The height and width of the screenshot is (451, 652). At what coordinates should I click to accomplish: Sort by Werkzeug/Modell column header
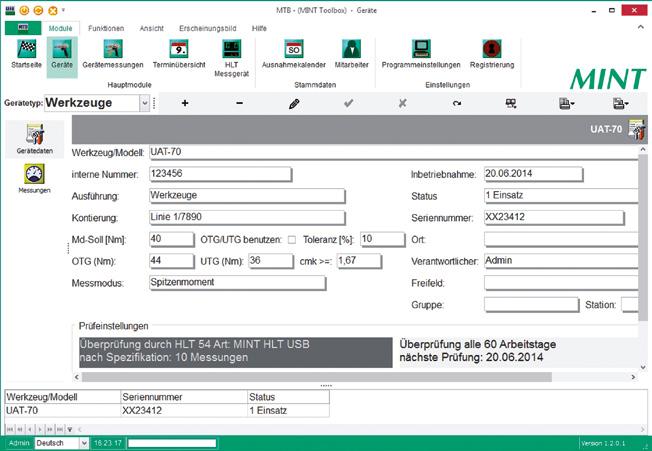point(63,397)
